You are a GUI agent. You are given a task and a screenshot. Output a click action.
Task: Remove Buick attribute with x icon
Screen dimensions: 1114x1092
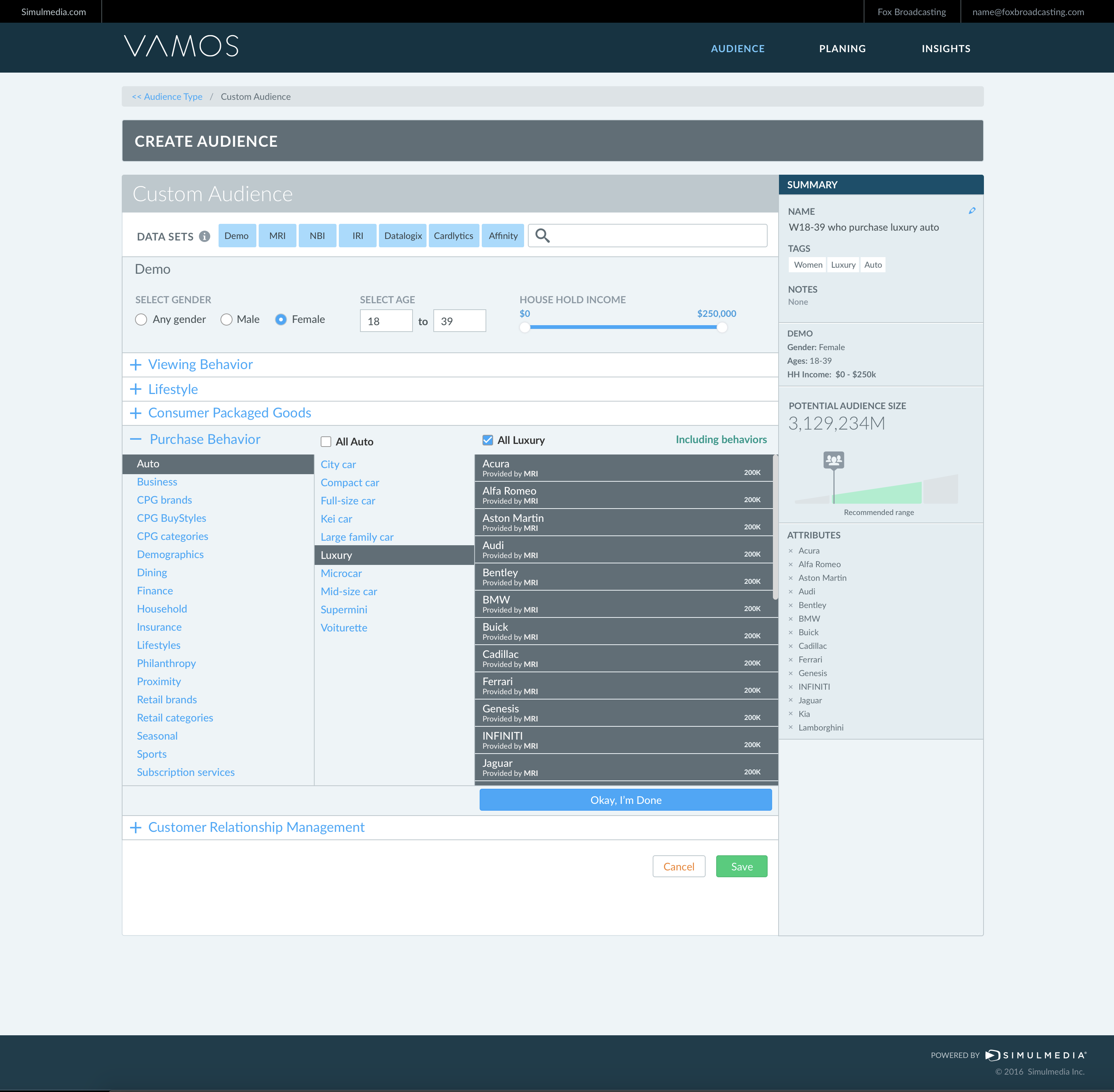click(790, 633)
